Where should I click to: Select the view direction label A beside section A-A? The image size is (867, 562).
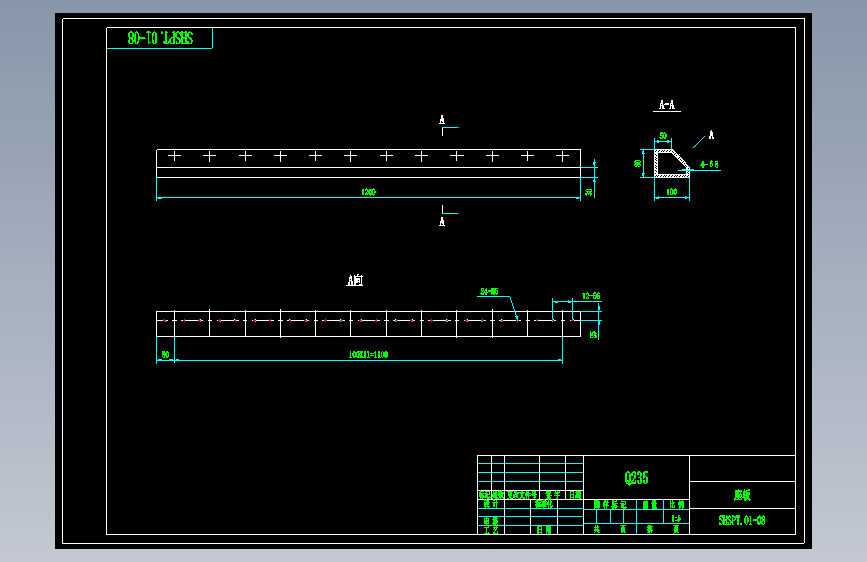(x=712, y=135)
